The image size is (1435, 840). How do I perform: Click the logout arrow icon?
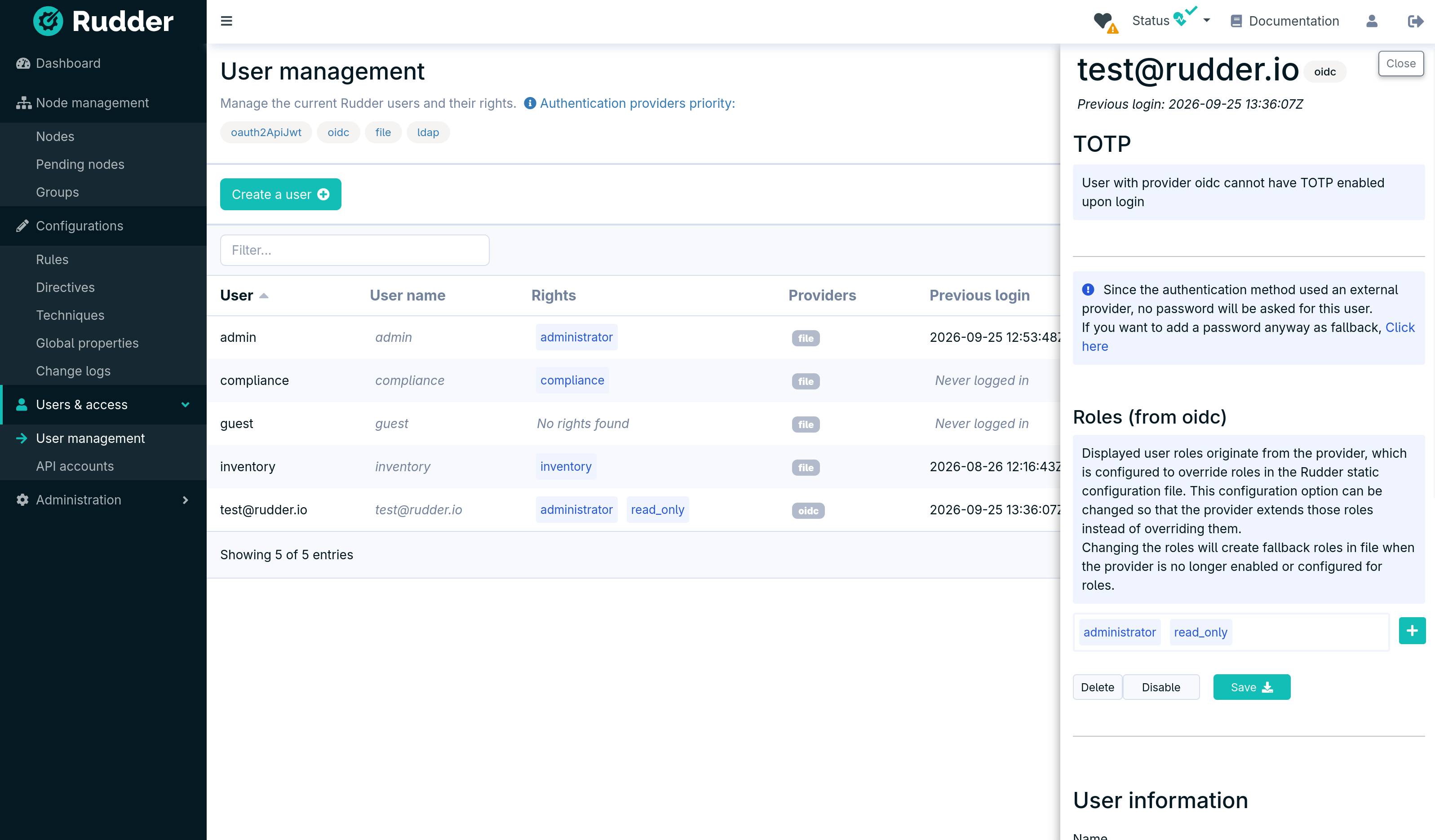[1415, 21]
